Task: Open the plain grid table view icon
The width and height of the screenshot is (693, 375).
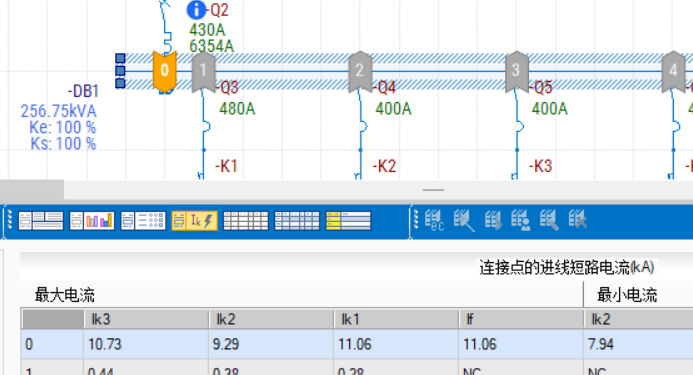Action: (x=246, y=221)
